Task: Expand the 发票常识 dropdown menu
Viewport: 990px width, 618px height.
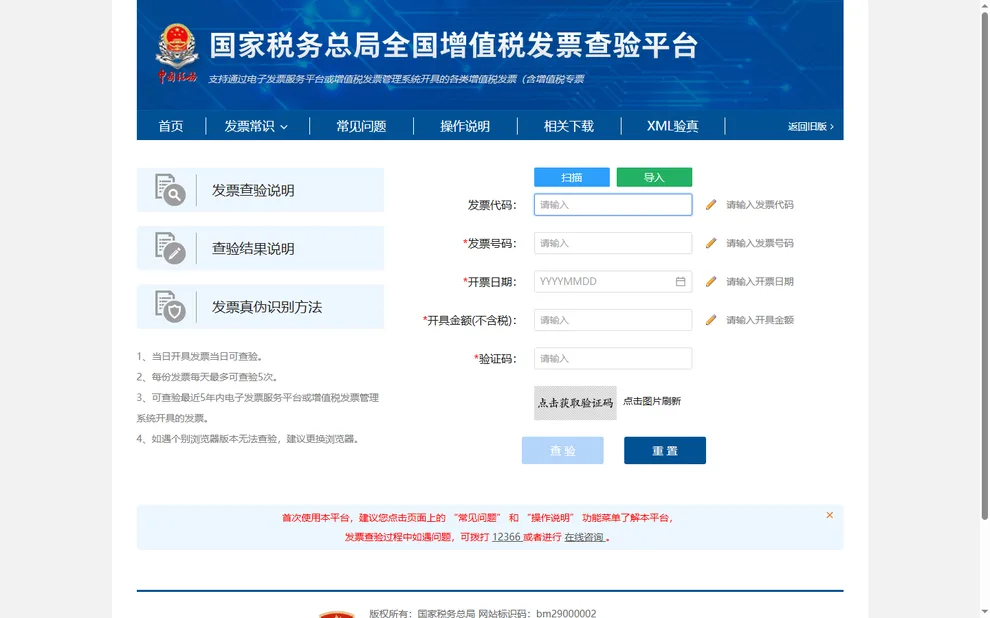Action: (x=256, y=126)
